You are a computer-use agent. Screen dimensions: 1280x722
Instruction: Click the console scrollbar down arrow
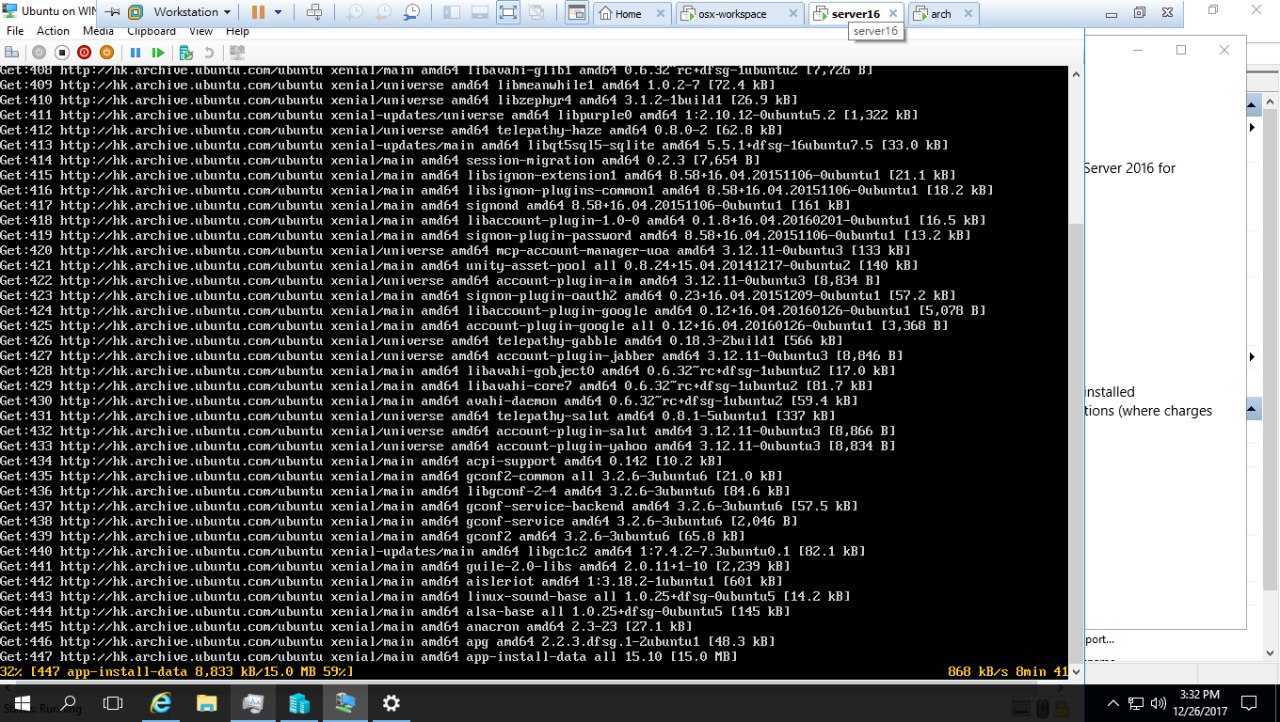coord(1076,672)
